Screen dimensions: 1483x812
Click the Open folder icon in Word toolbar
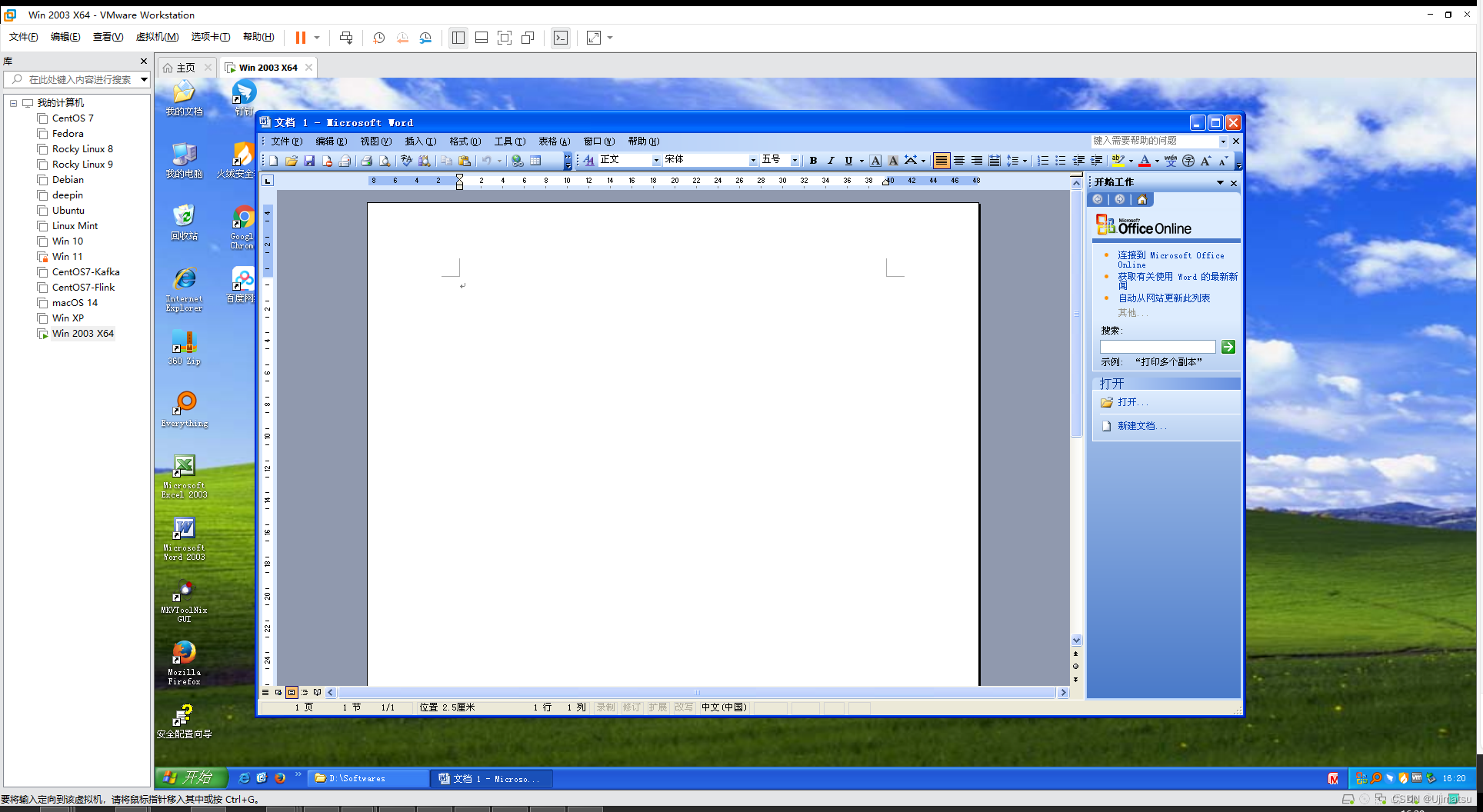click(292, 161)
